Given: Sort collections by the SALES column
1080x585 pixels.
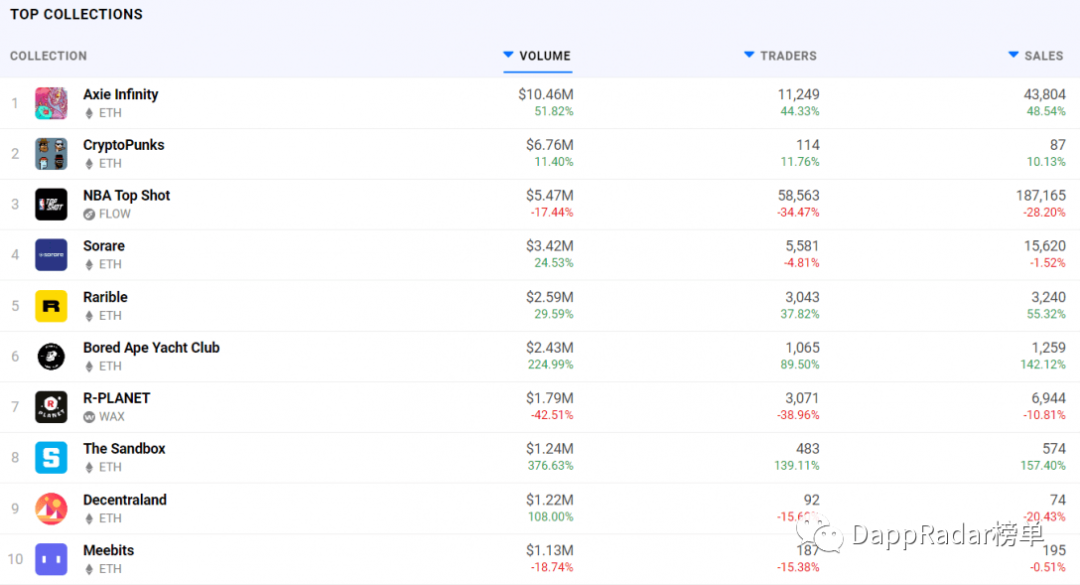Looking at the screenshot, I should (x=1036, y=56).
